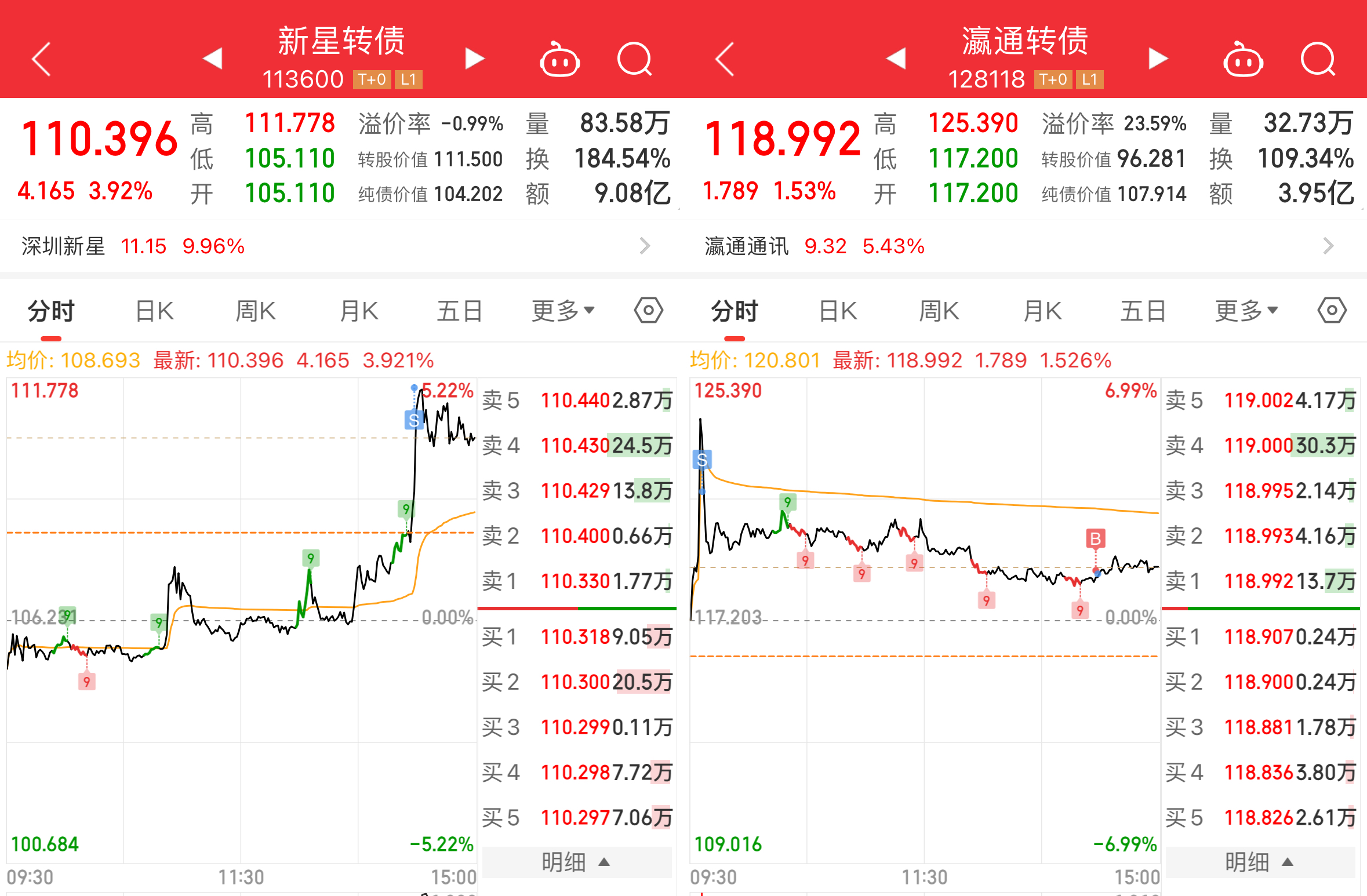Go to next bond after 瀛通转债
The image size is (1367, 896).
point(1158,59)
